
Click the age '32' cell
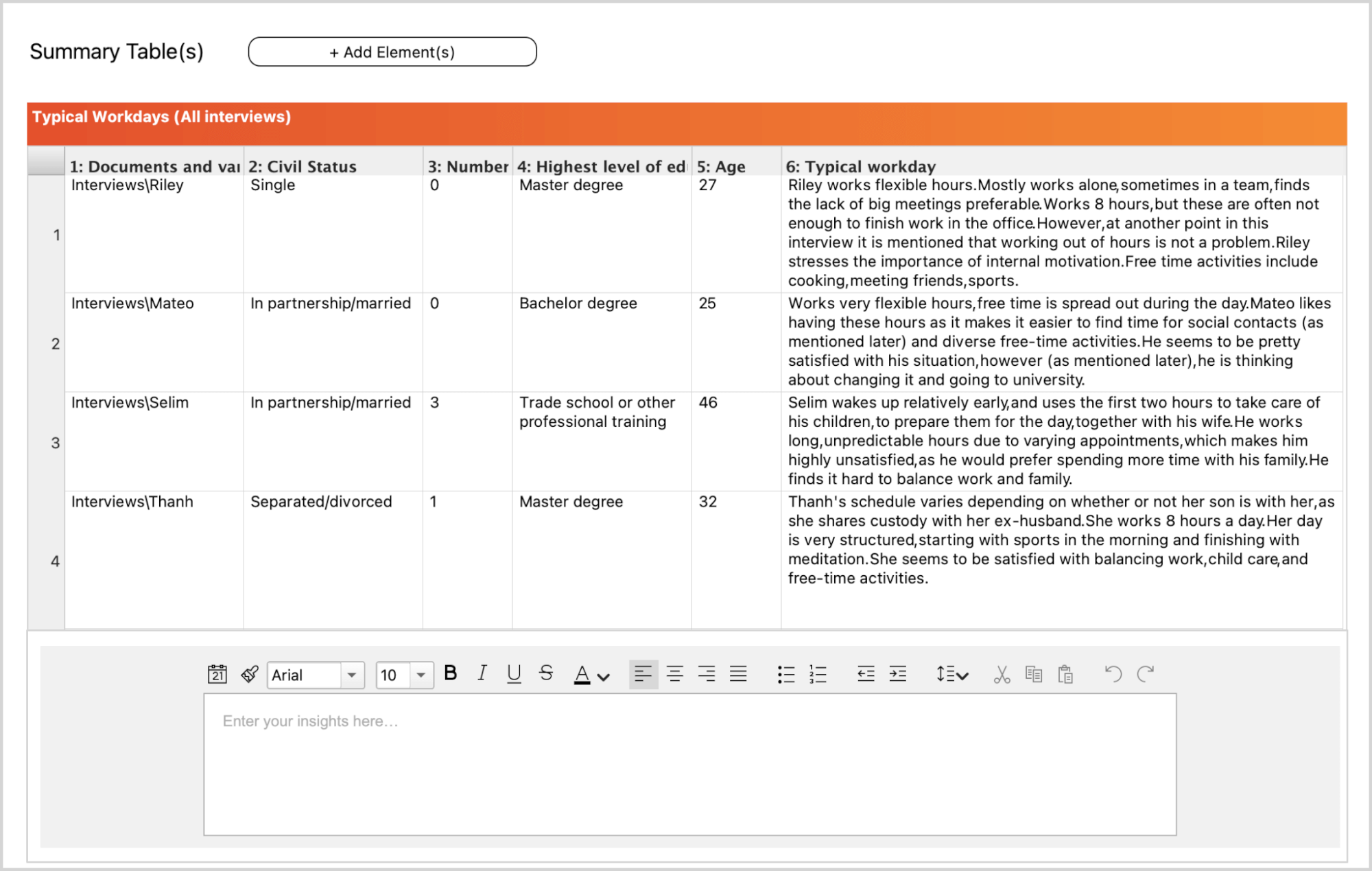736,559
